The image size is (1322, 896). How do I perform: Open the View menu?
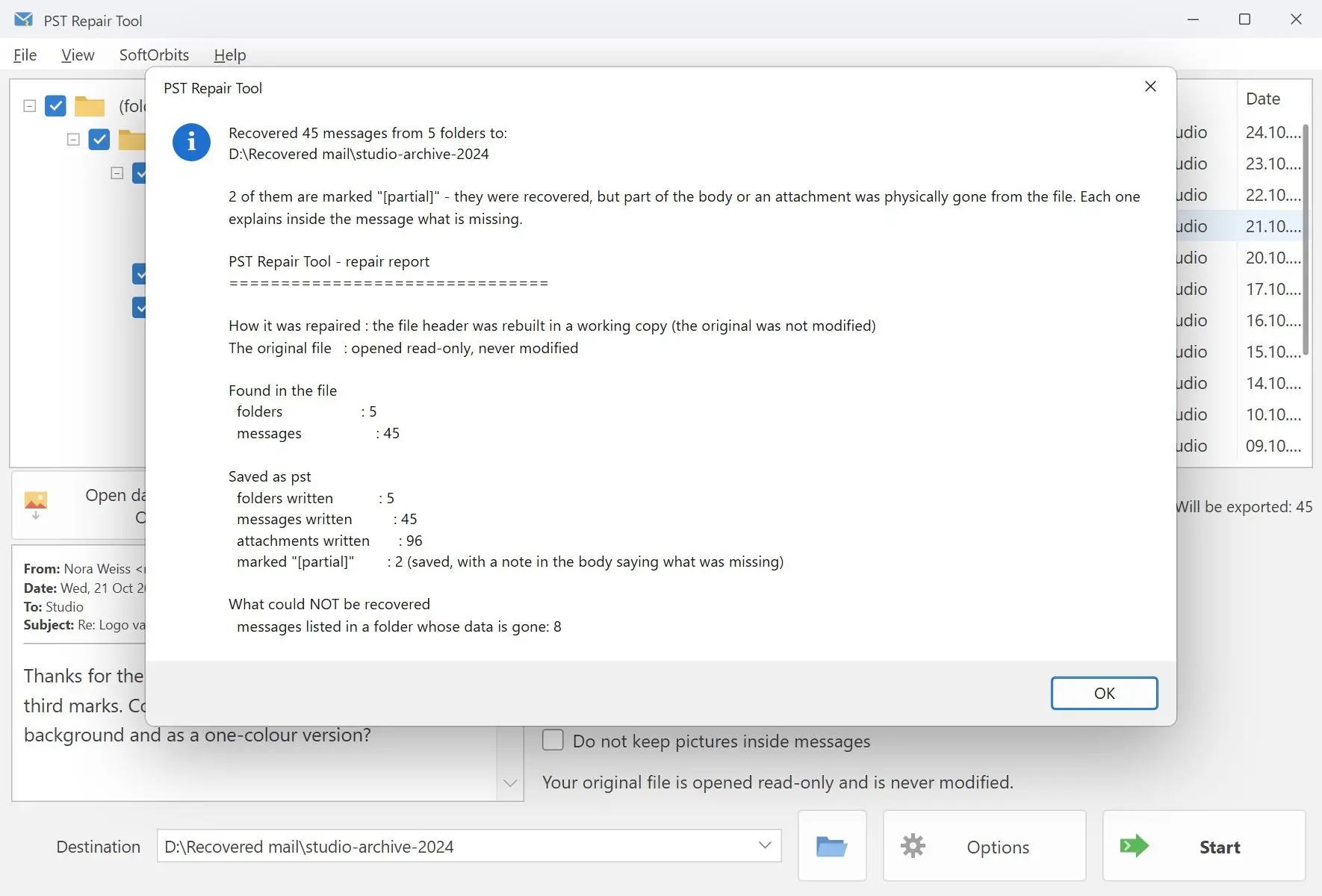pyautogui.click(x=78, y=55)
